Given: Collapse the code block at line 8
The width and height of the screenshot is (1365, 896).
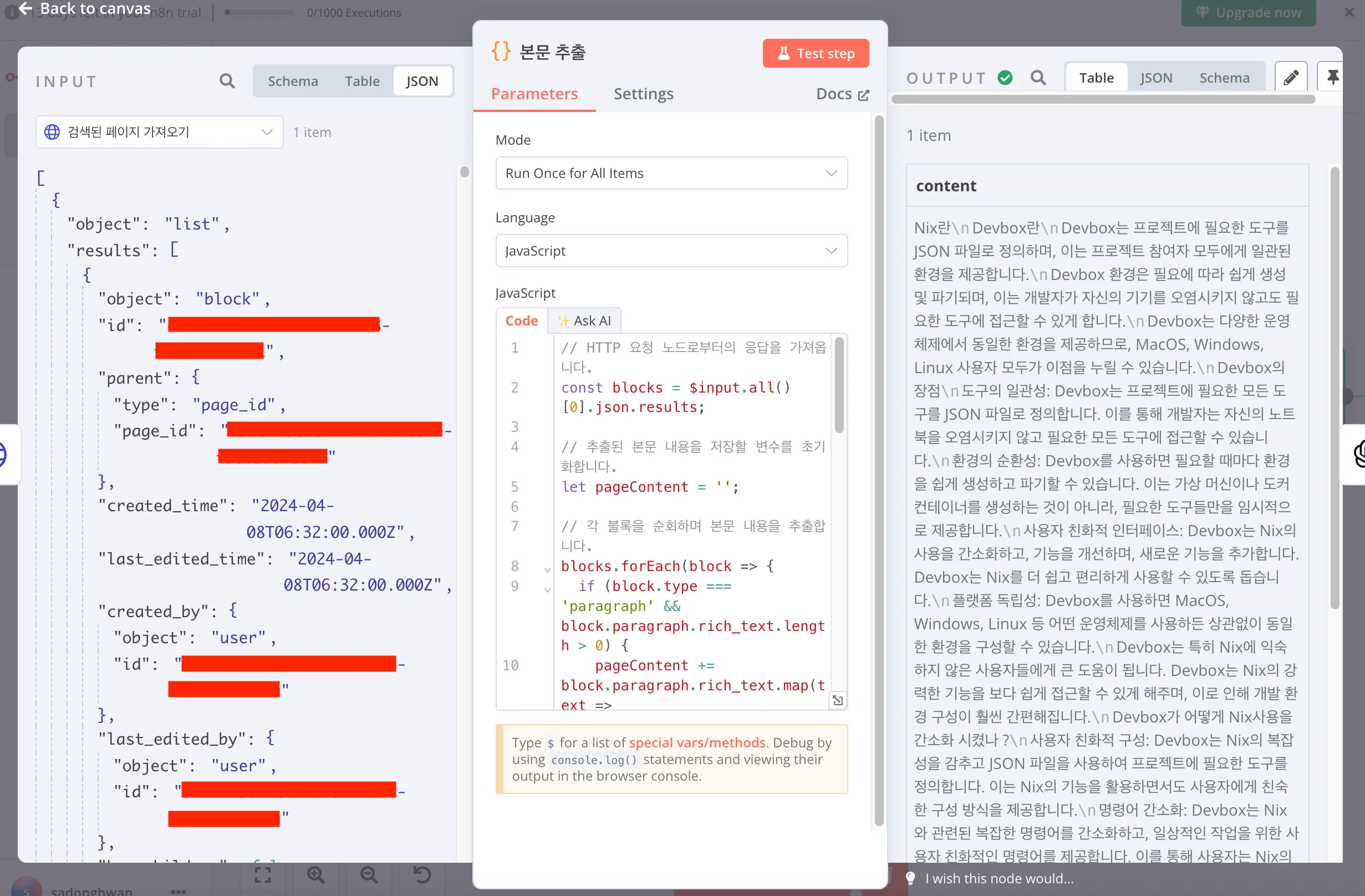Looking at the screenshot, I should pyautogui.click(x=547, y=569).
